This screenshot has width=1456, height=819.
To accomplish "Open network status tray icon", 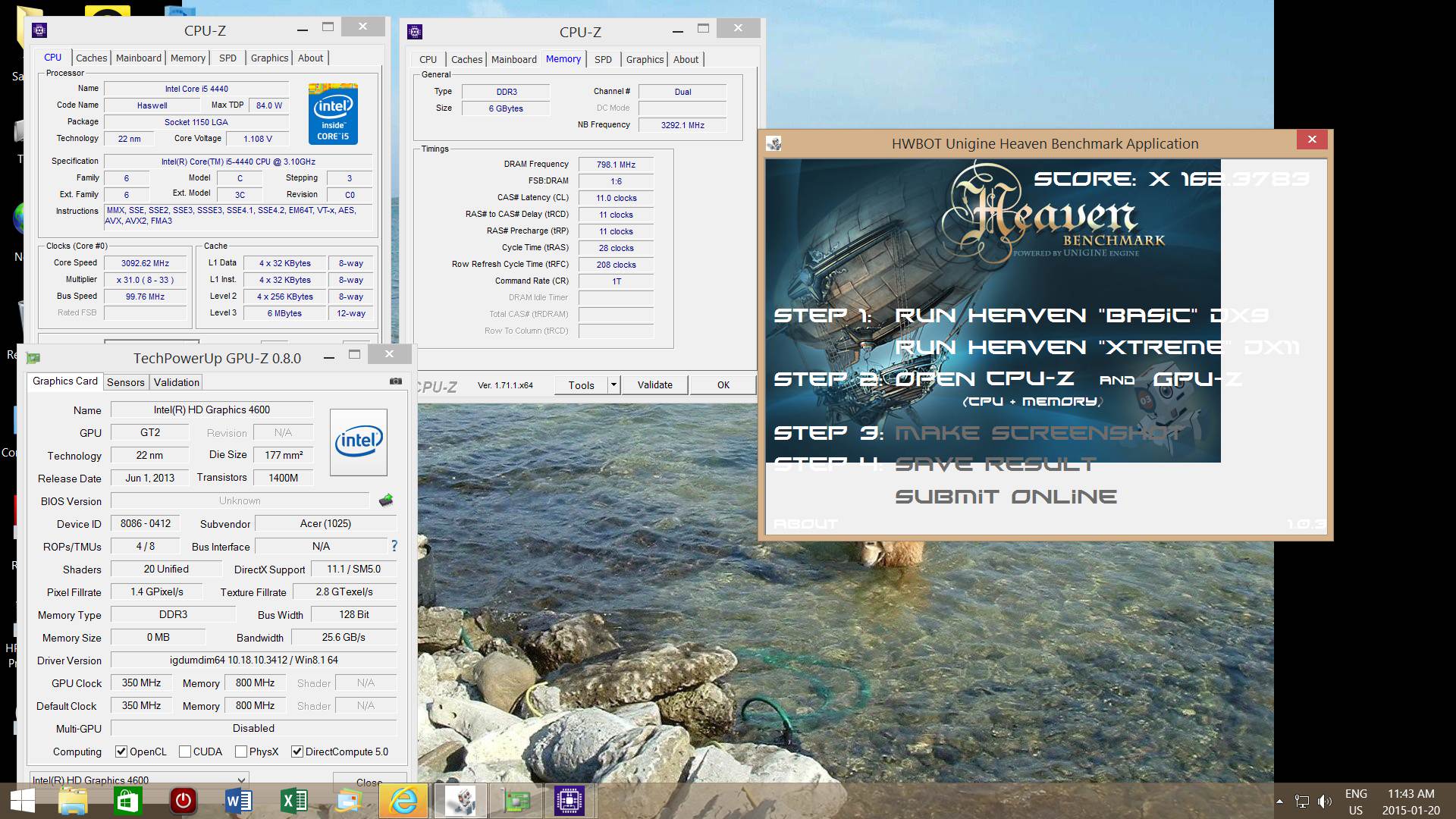I will pos(1302,802).
